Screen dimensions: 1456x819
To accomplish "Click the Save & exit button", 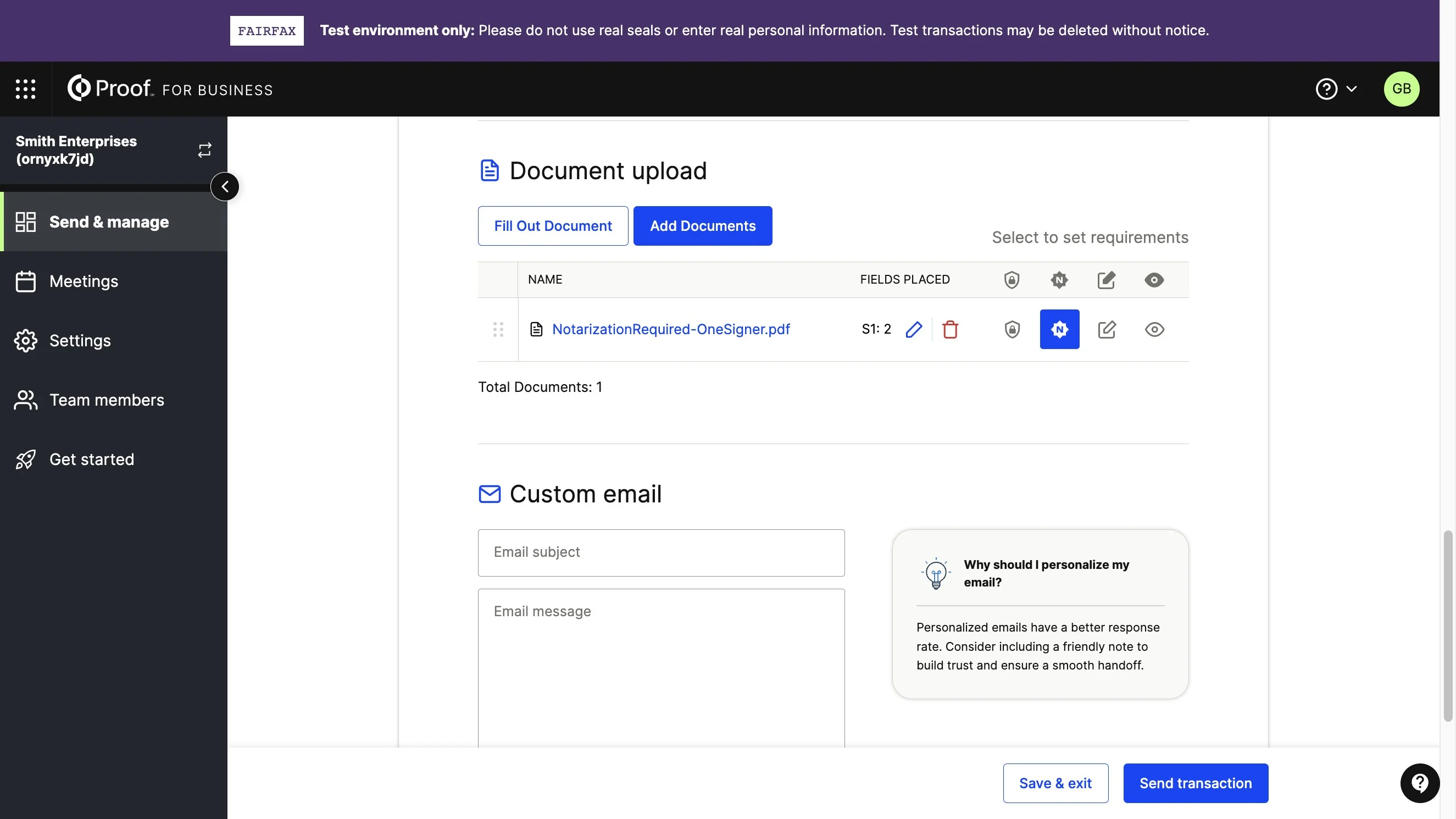I will point(1055,783).
